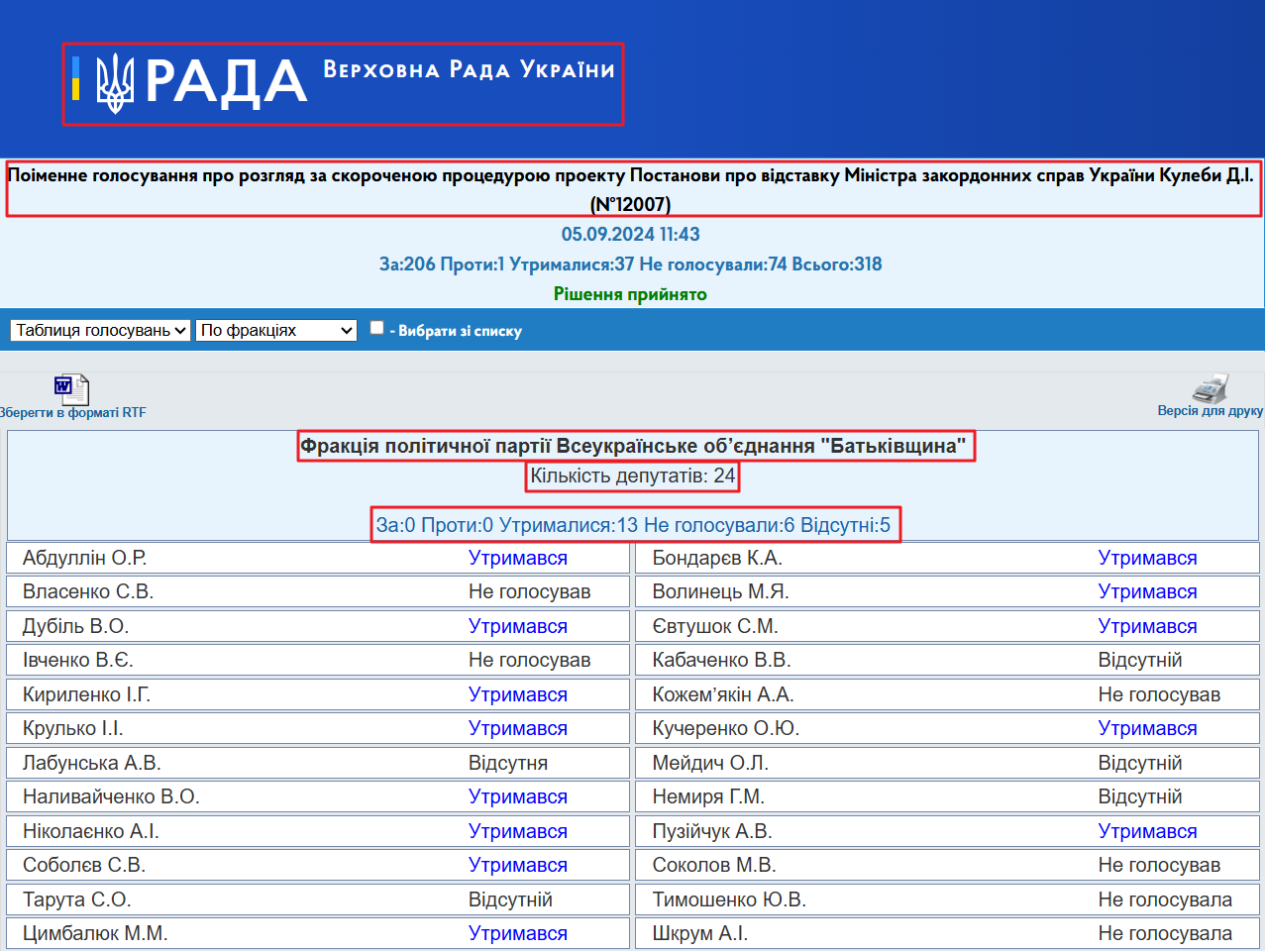Click overall totals 'За:206 Проти:1' line

[x=631, y=264]
